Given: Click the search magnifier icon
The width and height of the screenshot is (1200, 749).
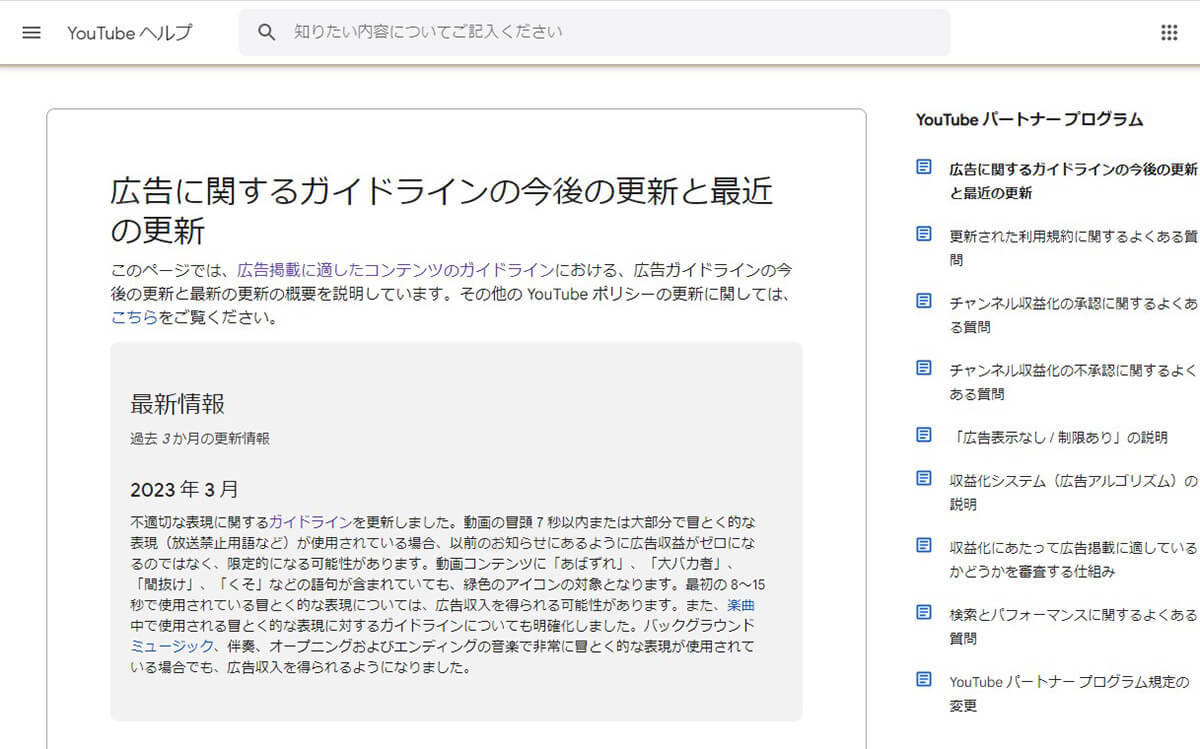Looking at the screenshot, I should click(x=266, y=32).
